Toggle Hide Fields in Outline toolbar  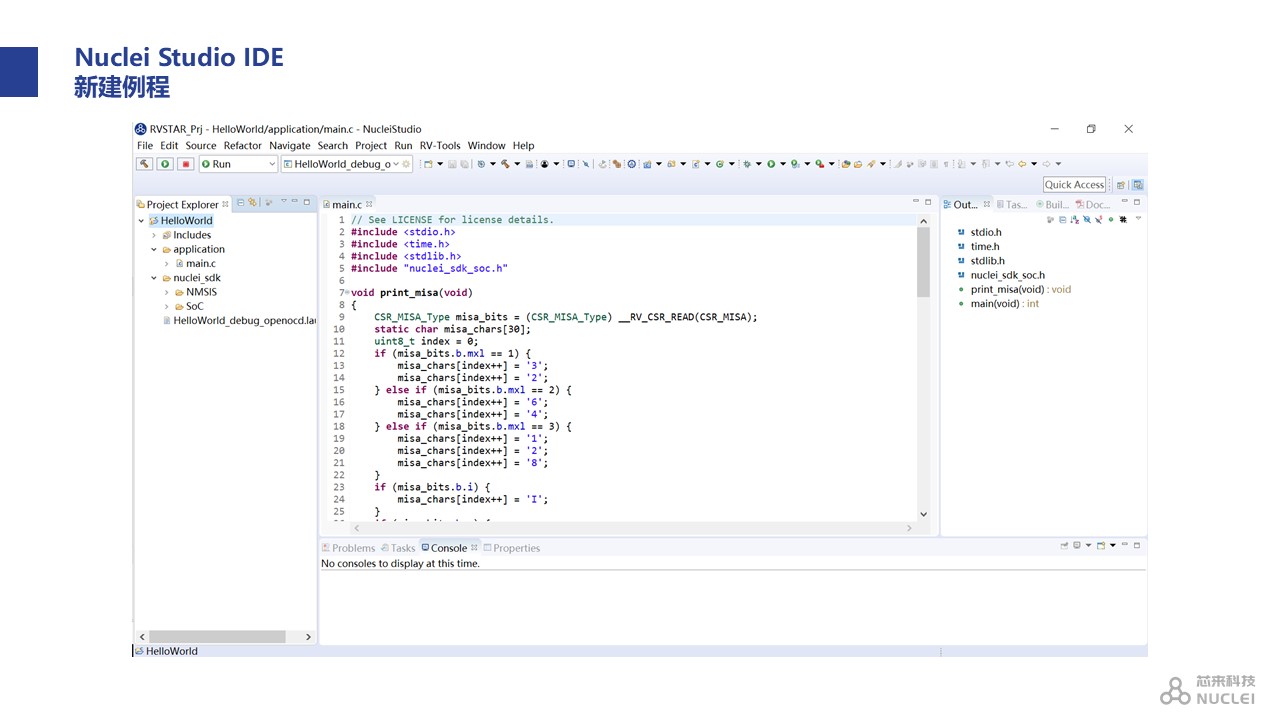pos(1086,219)
